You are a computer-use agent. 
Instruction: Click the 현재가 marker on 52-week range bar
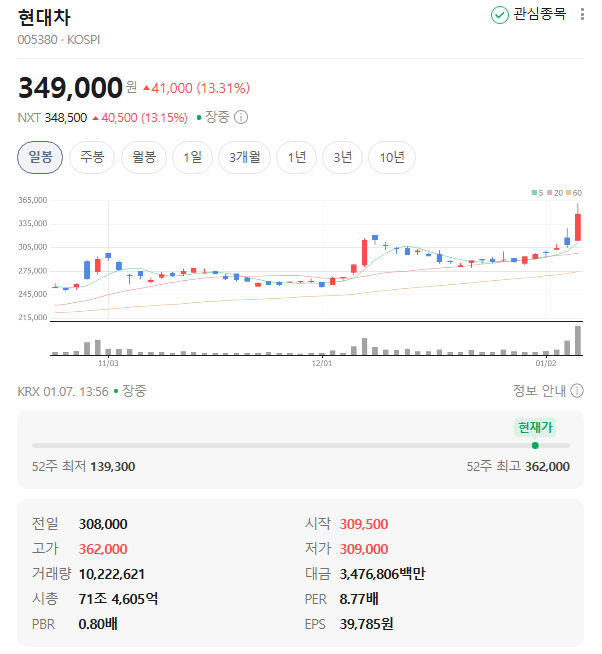534,445
